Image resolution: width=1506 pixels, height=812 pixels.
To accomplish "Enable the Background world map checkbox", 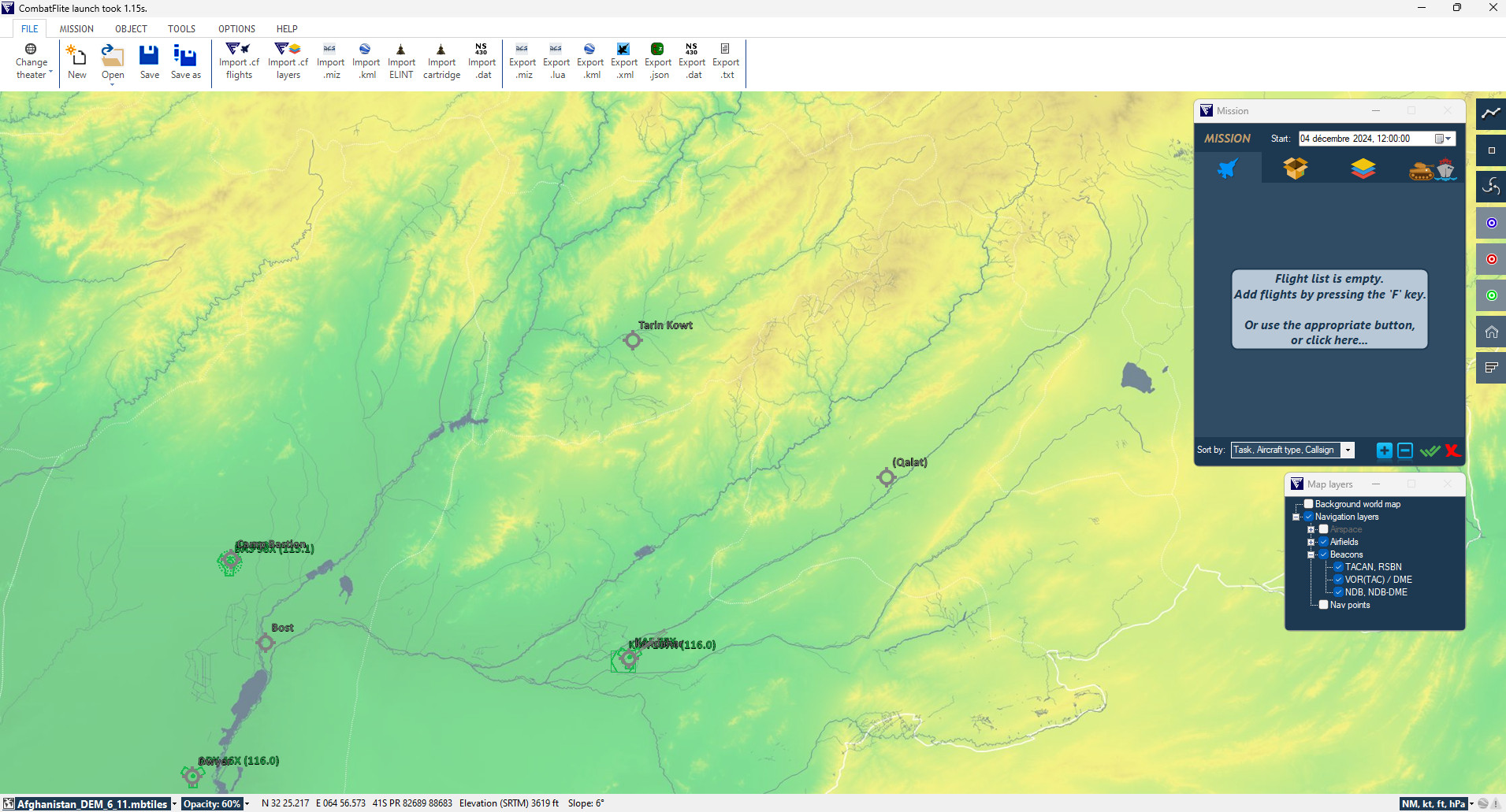I will coord(1308,504).
